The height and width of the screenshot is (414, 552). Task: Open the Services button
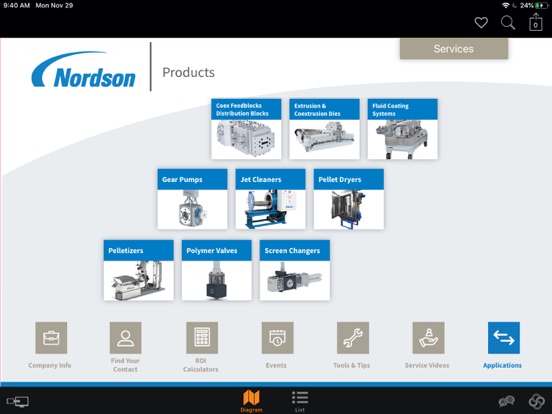tap(454, 49)
